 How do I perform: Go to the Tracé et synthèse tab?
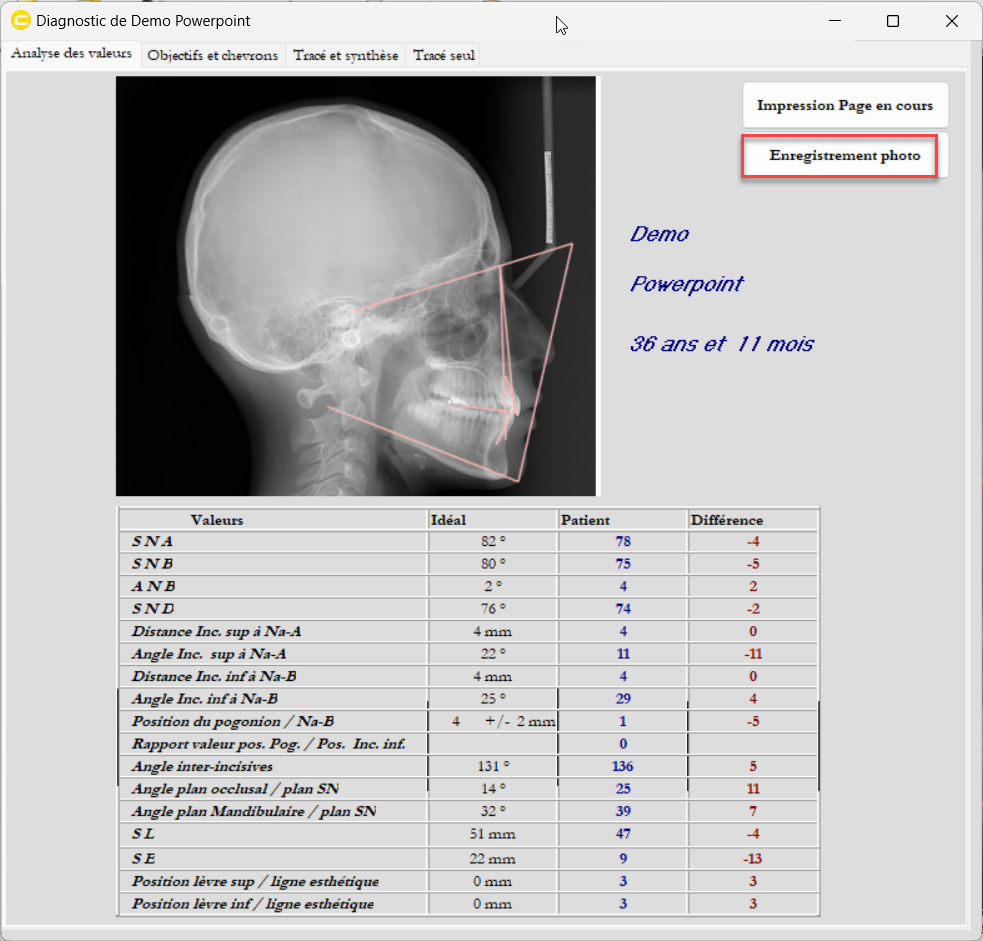(x=345, y=56)
